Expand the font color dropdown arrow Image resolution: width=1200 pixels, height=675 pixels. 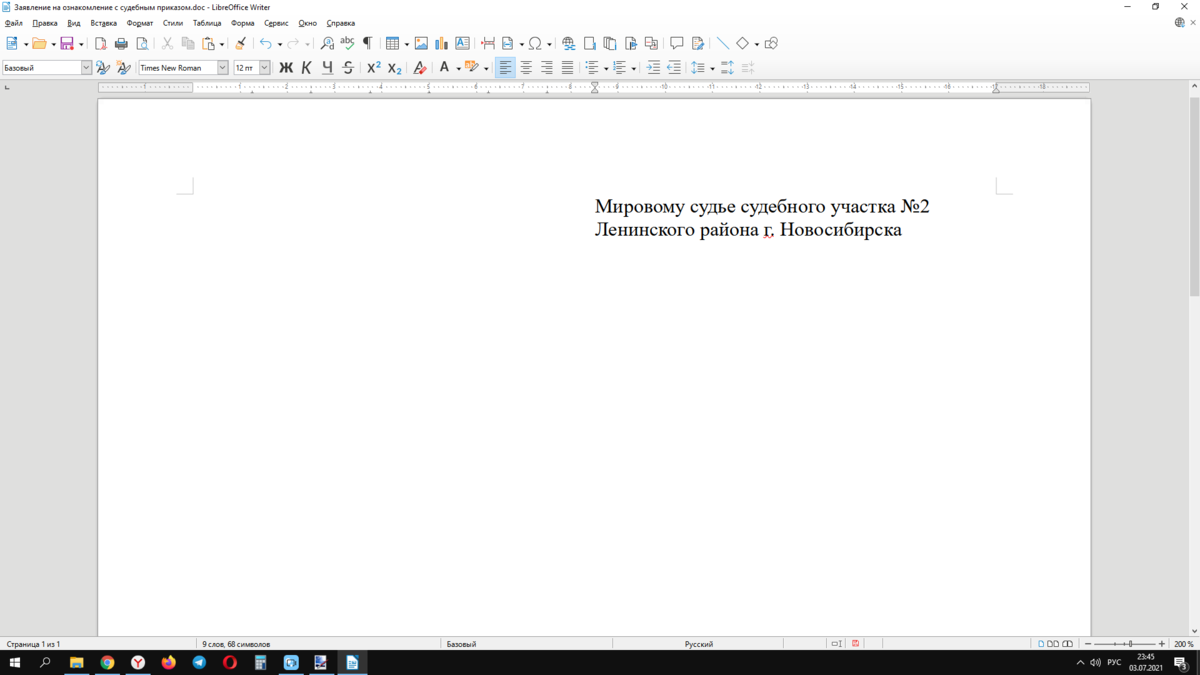click(458, 68)
